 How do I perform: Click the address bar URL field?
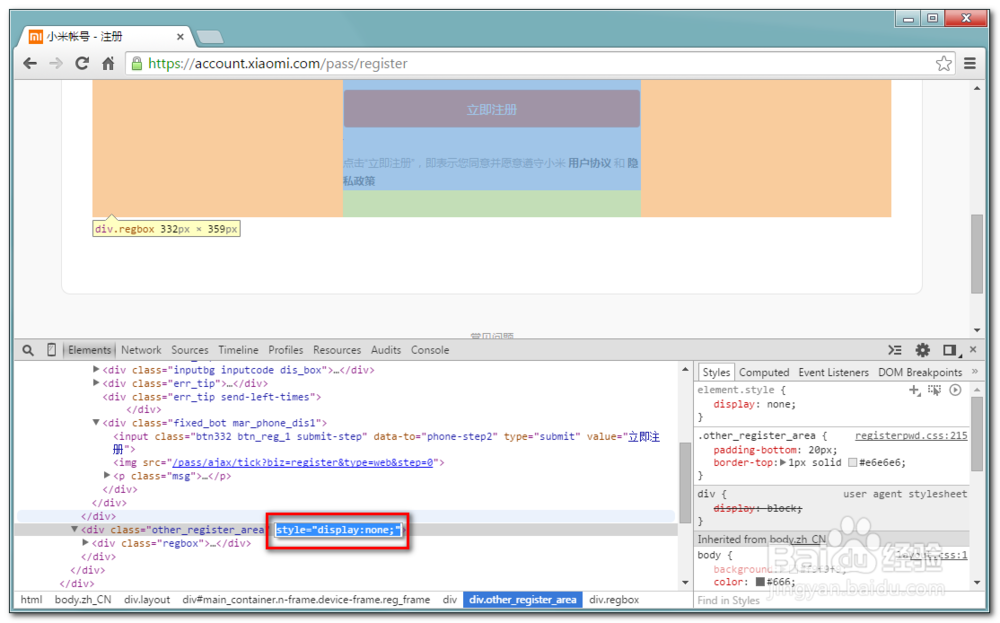click(539, 63)
